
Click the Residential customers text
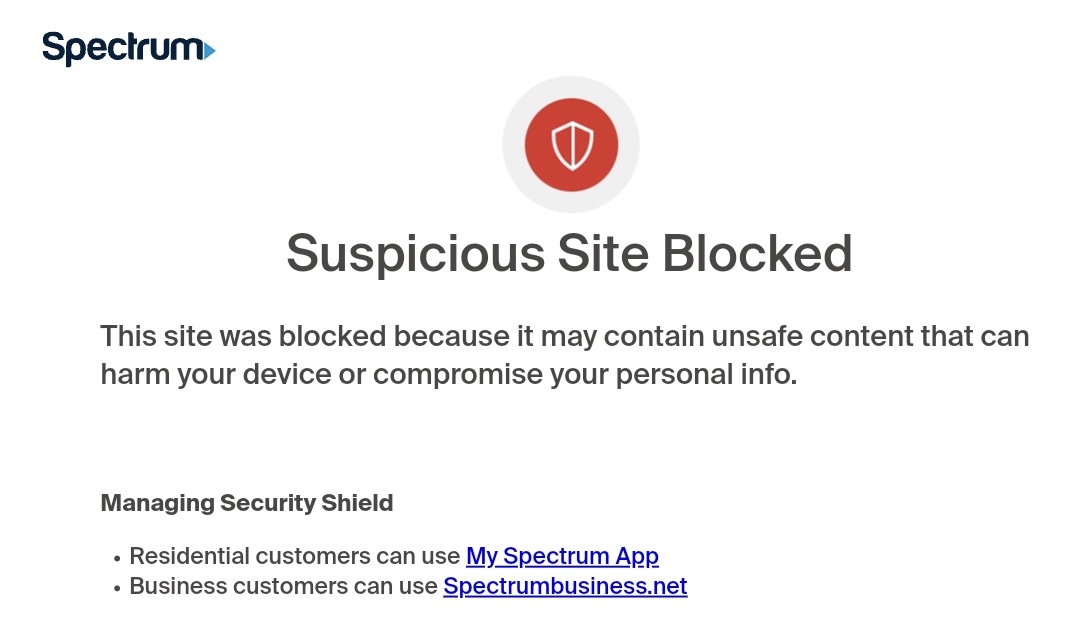pos(296,556)
